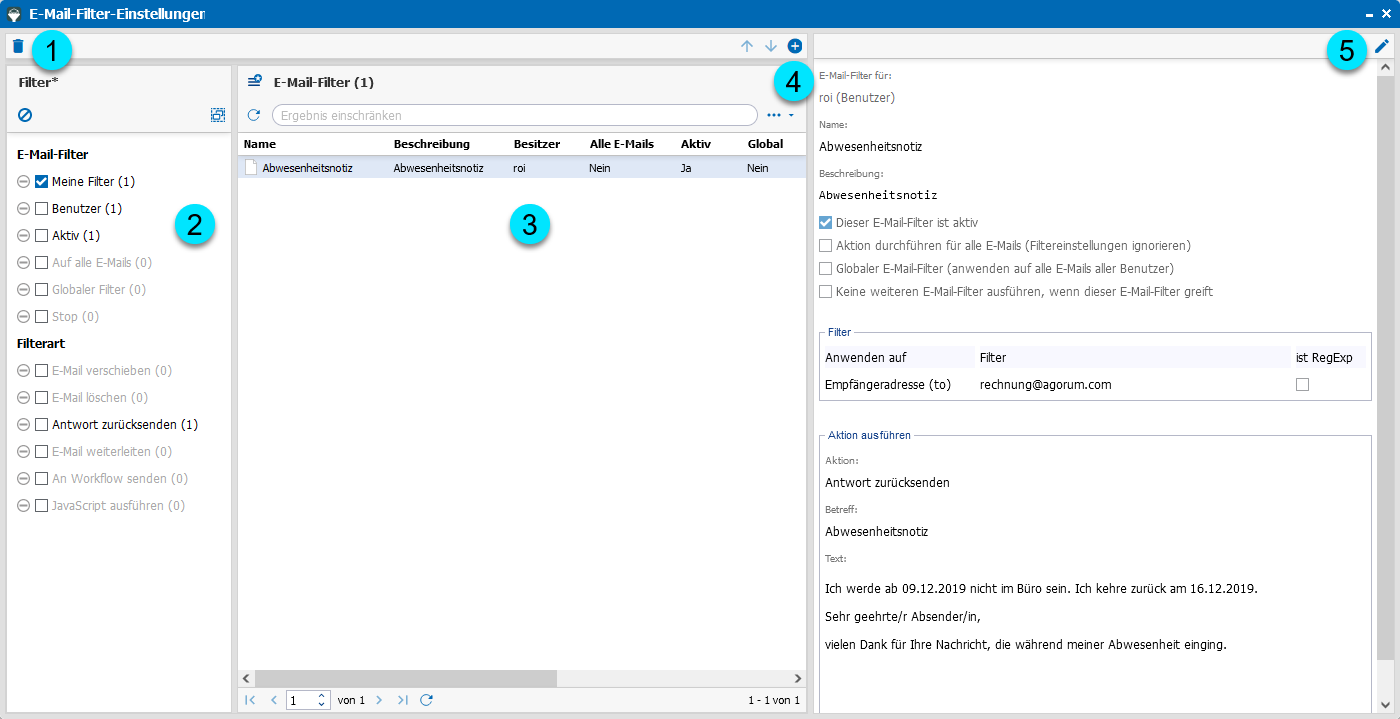This screenshot has width=1400, height=719.
Task: Exclude 'E-Mail weiterleiten' via minus icon
Action: 24,452
